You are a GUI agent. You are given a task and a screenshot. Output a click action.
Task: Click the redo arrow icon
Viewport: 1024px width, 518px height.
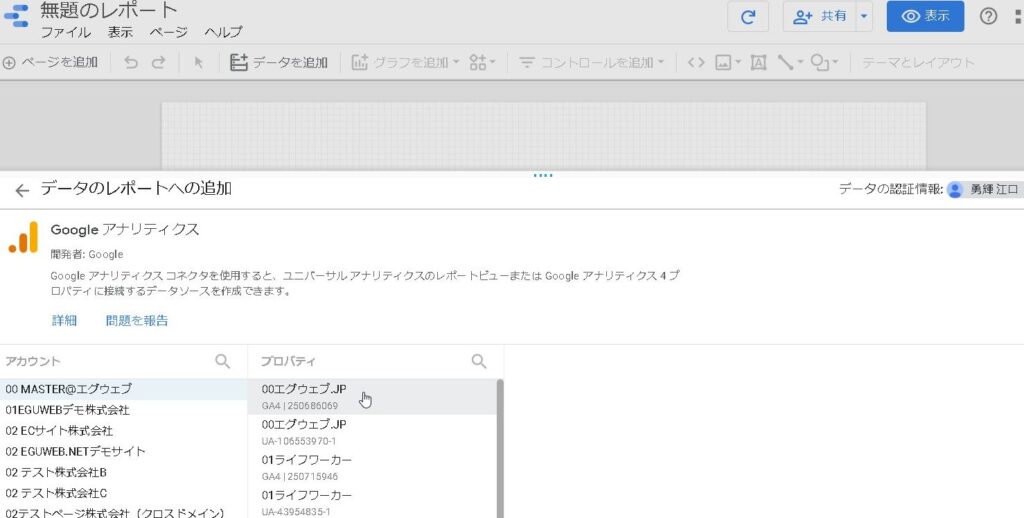pyautogui.click(x=158, y=62)
